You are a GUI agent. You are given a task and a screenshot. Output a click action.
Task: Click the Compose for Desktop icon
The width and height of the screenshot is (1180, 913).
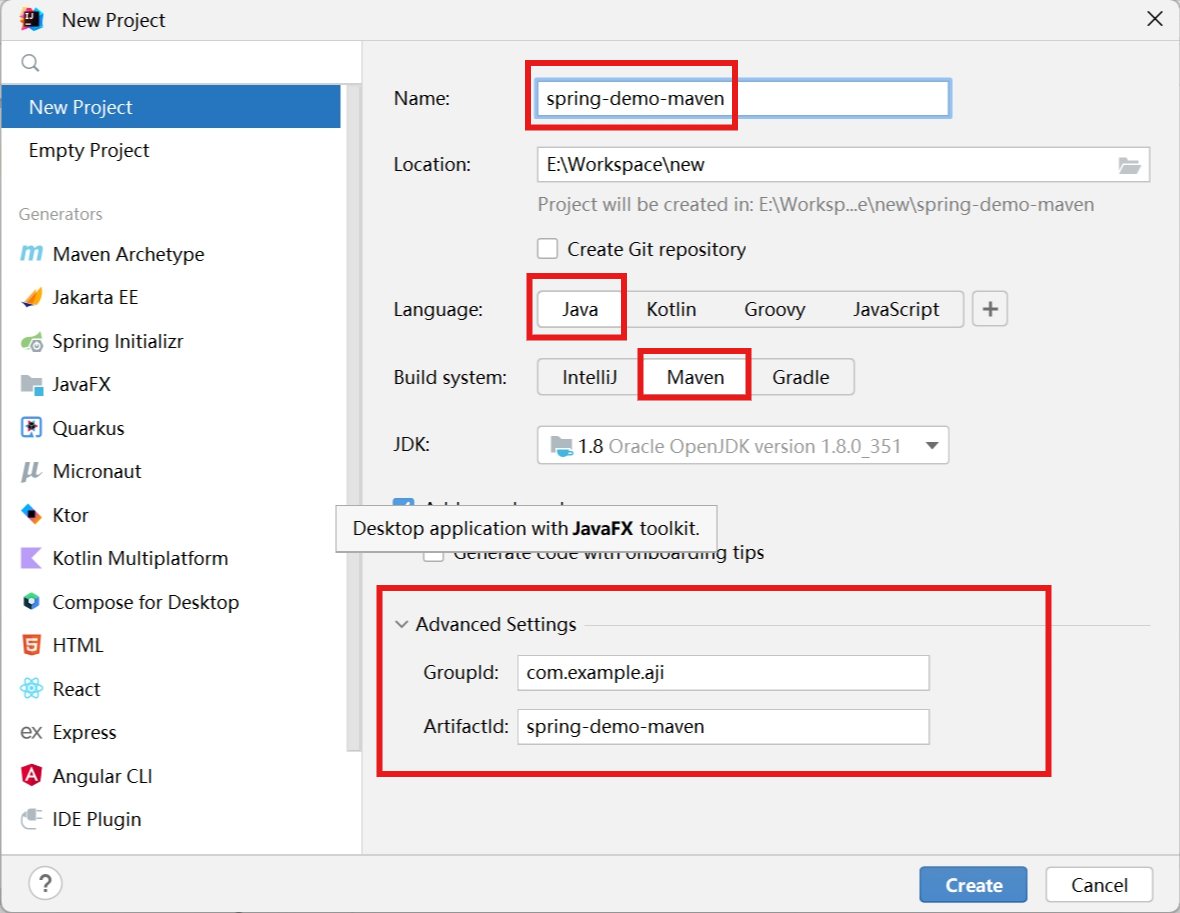[x=31, y=601]
